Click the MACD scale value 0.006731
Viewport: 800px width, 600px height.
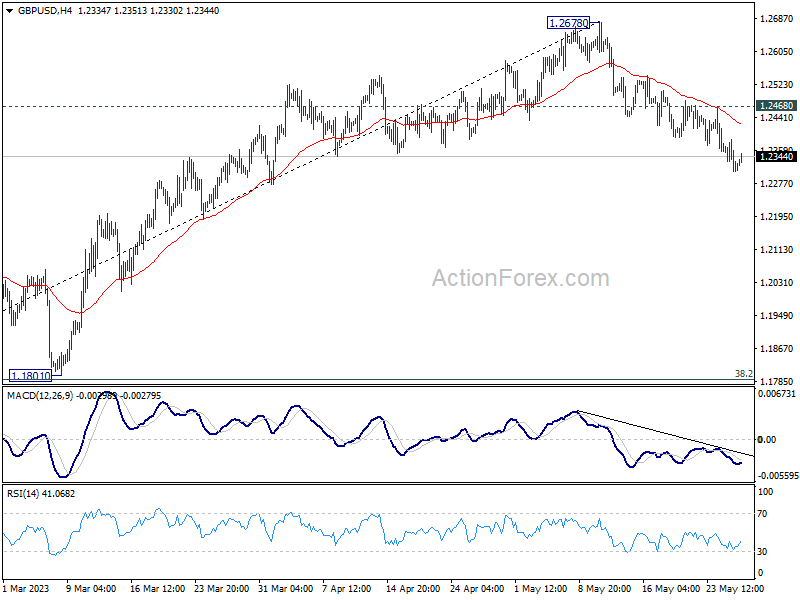click(777, 394)
